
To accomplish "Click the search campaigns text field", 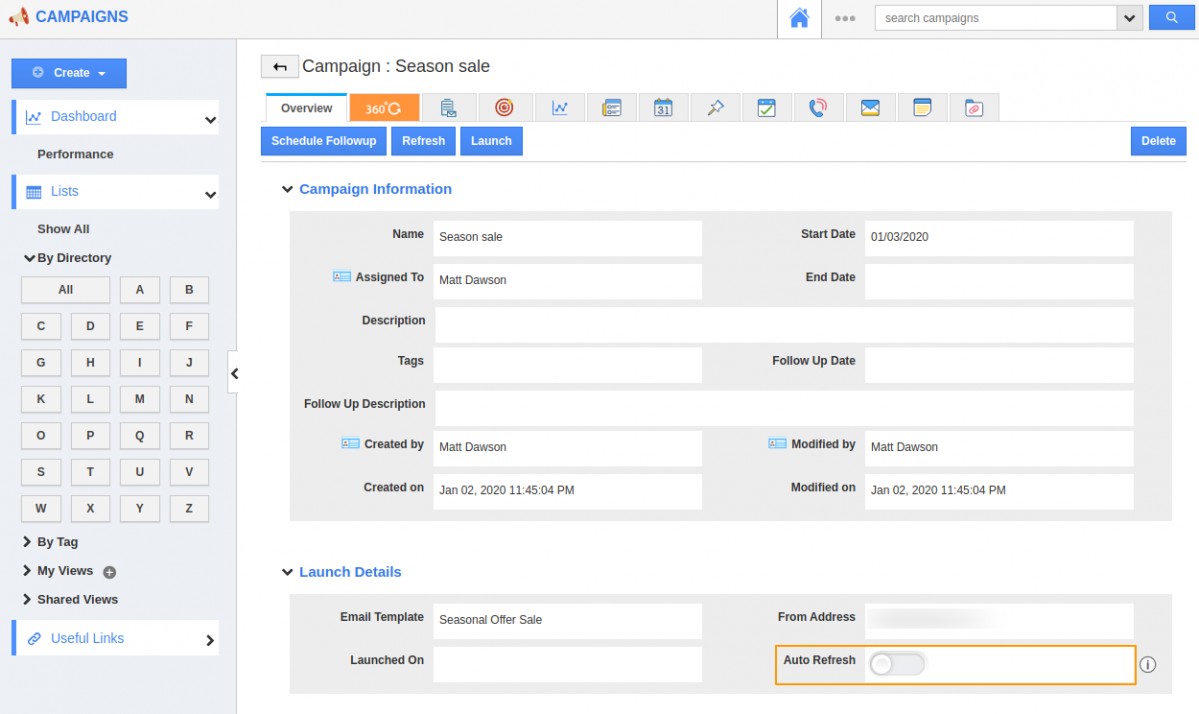I will [995, 18].
